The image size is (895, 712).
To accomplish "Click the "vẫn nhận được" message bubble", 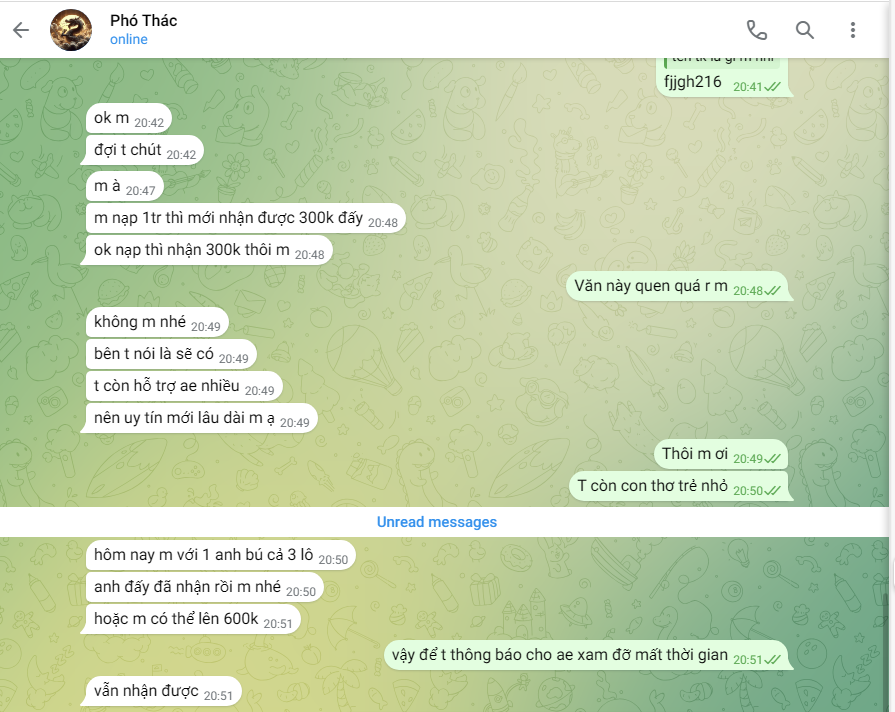I will point(164,691).
